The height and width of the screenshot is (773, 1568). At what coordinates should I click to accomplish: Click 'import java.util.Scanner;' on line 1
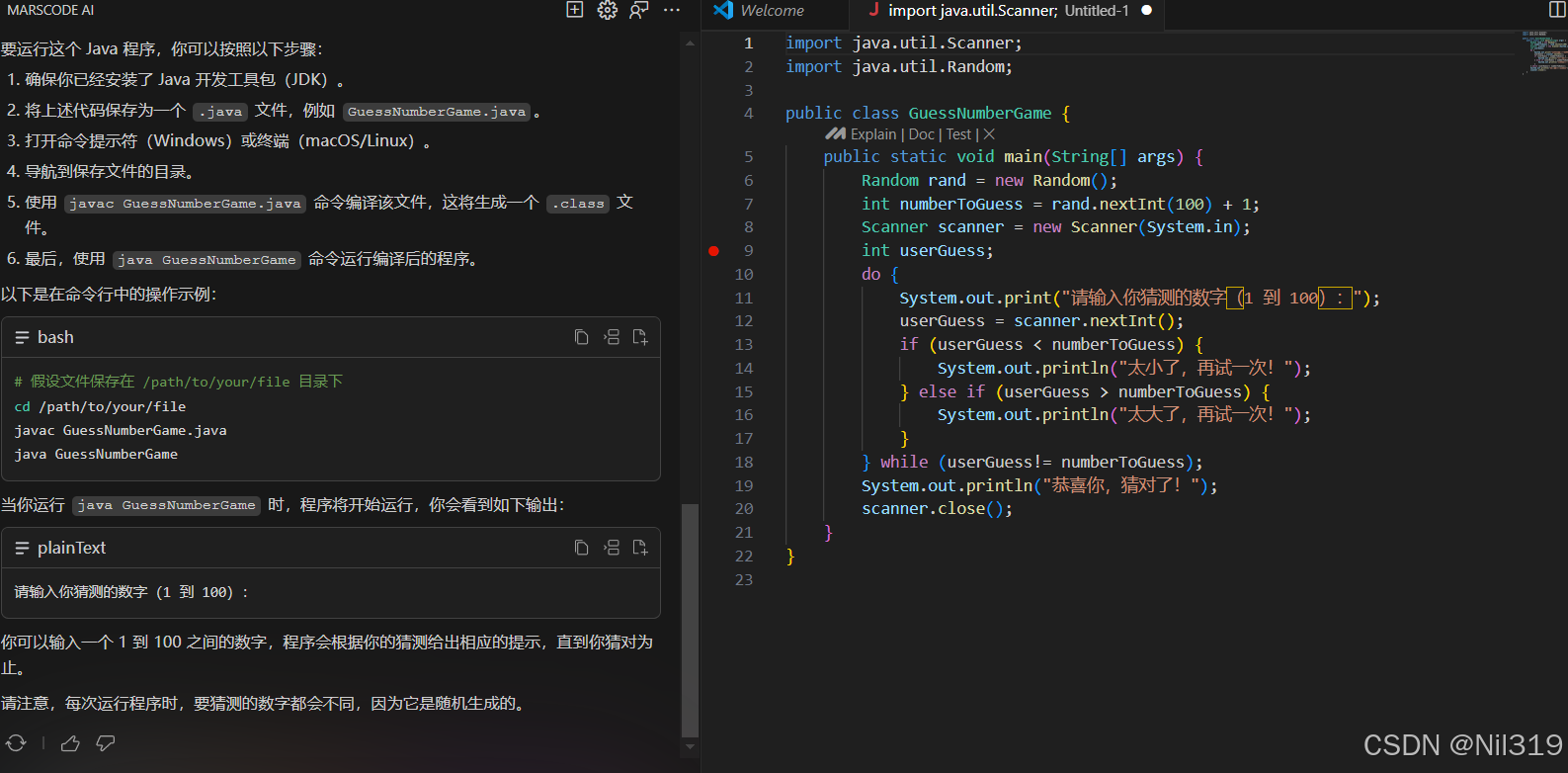(904, 43)
